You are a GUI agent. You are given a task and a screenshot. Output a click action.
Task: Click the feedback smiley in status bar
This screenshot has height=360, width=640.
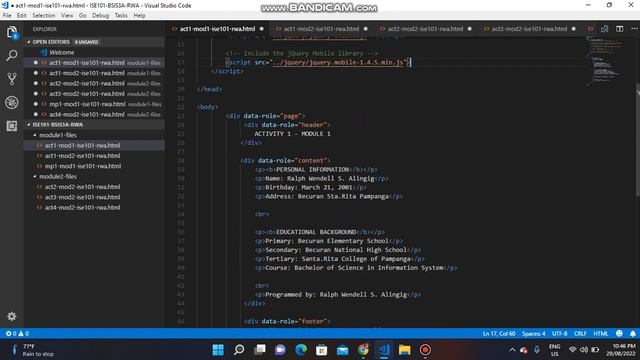click(619, 333)
